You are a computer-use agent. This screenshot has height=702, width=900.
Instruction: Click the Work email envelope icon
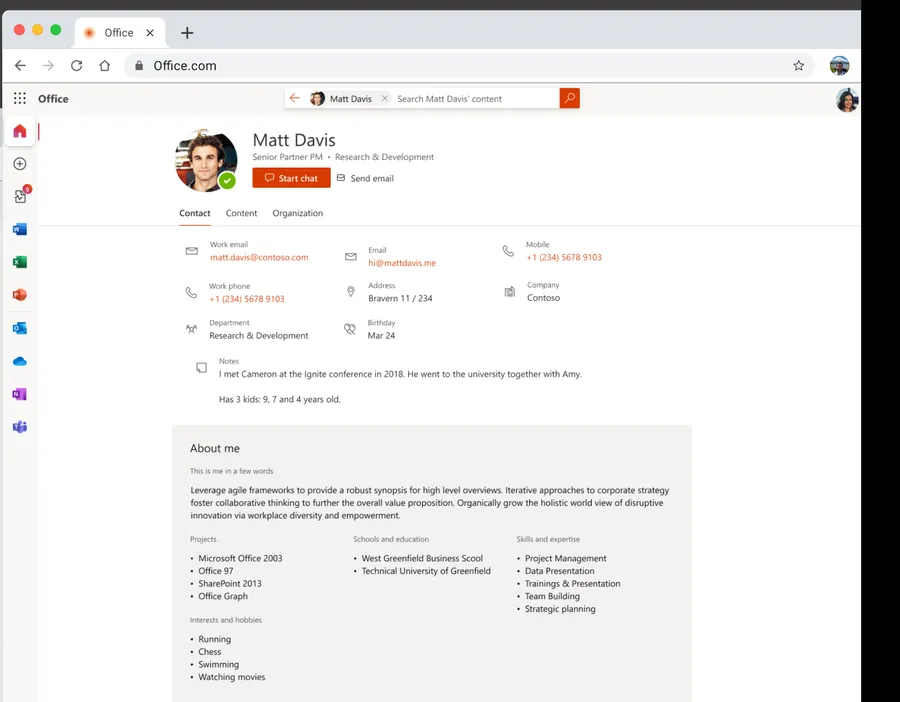click(192, 251)
